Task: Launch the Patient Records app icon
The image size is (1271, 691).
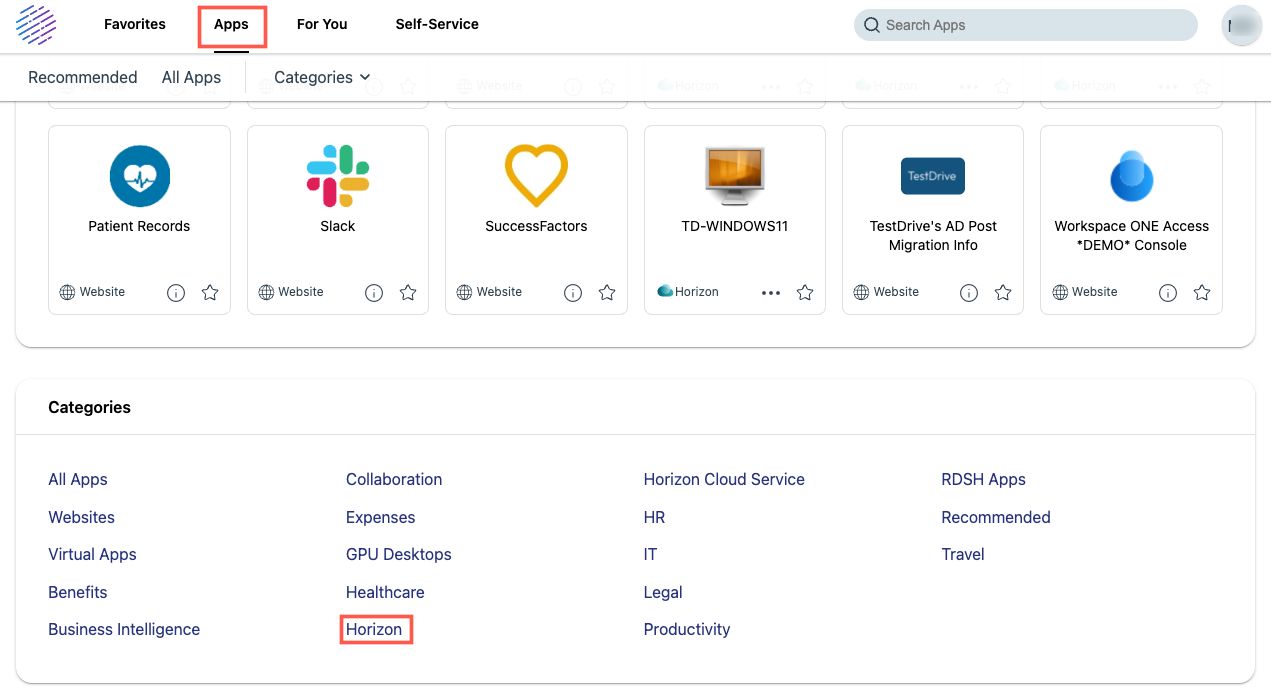Action: pos(139,176)
